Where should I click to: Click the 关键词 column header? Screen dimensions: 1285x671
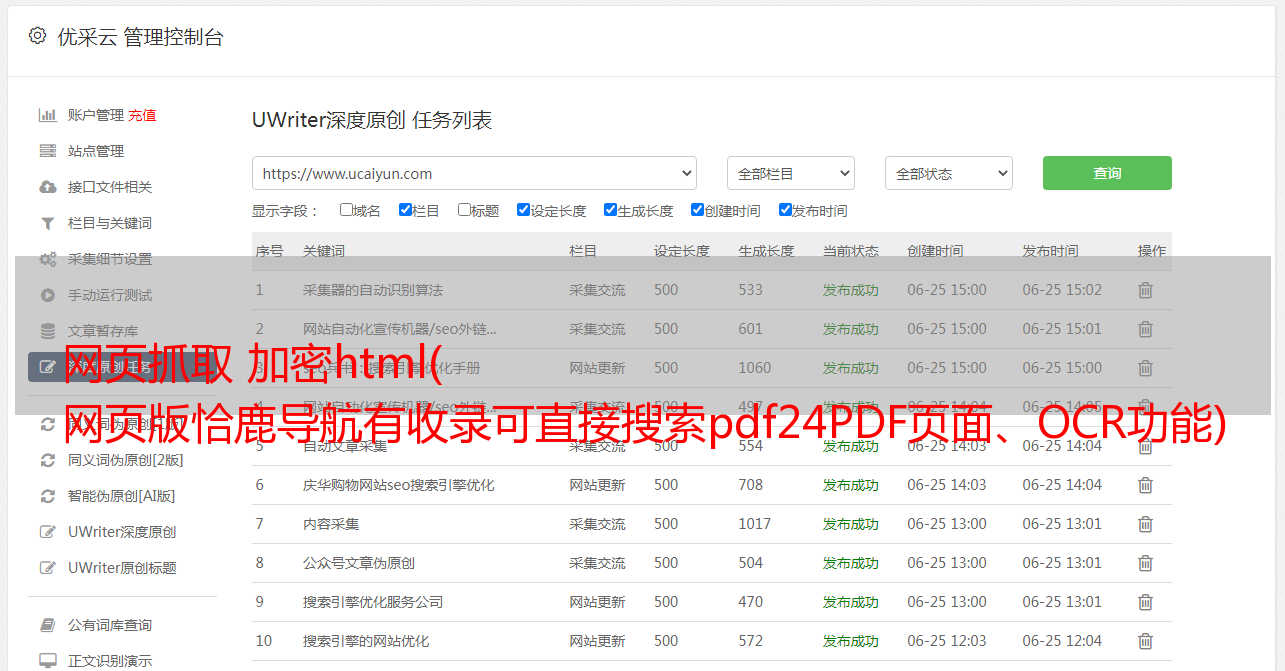[x=324, y=251]
